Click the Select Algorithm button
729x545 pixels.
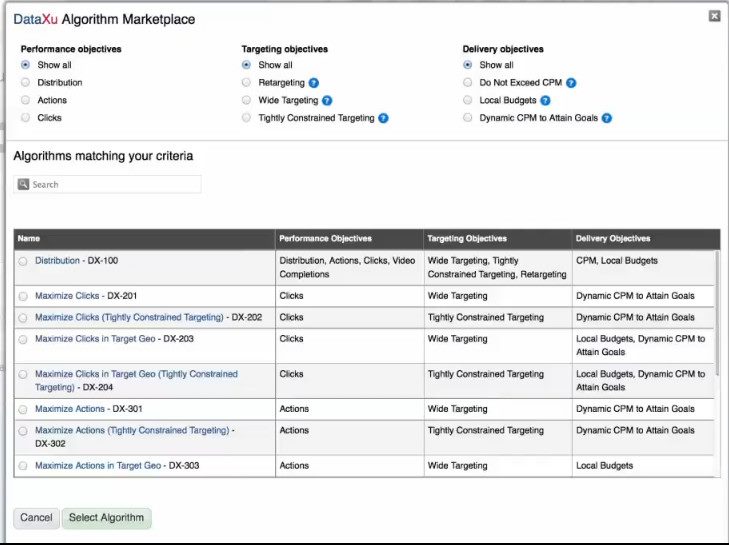pyautogui.click(x=106, y=518)
